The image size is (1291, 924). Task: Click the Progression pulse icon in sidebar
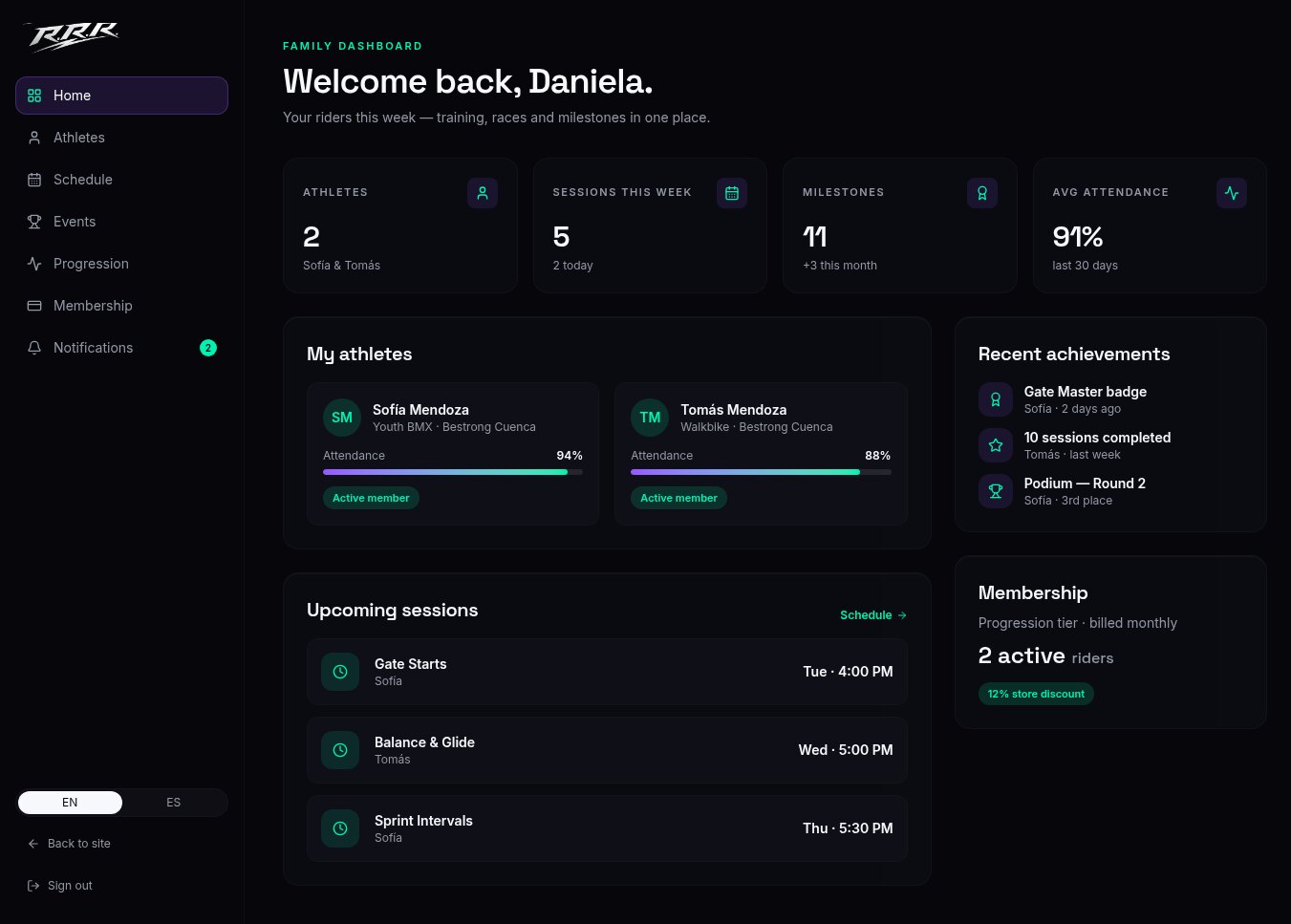tap(34, 264)
